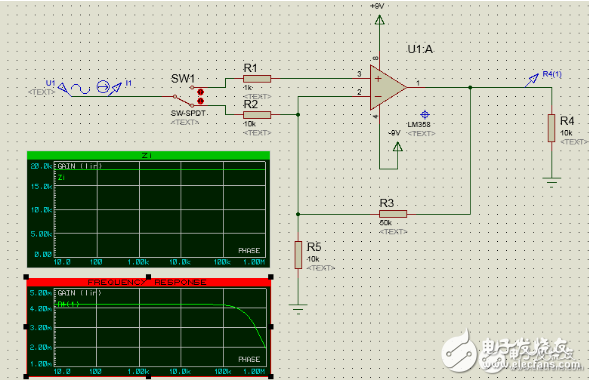
Task: Click the lower red actuator dot on SW1
Action: [201, 101]
